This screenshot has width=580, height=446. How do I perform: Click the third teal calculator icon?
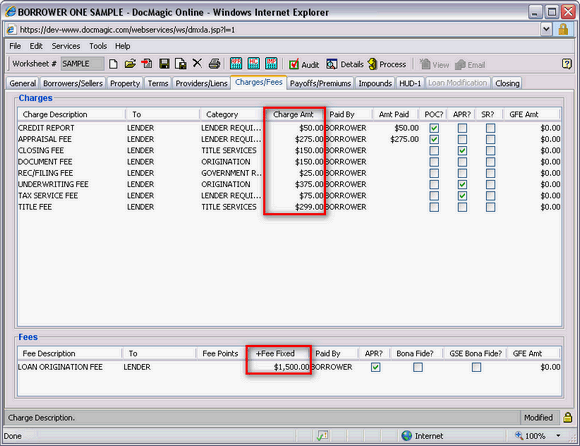coord(272,64)
